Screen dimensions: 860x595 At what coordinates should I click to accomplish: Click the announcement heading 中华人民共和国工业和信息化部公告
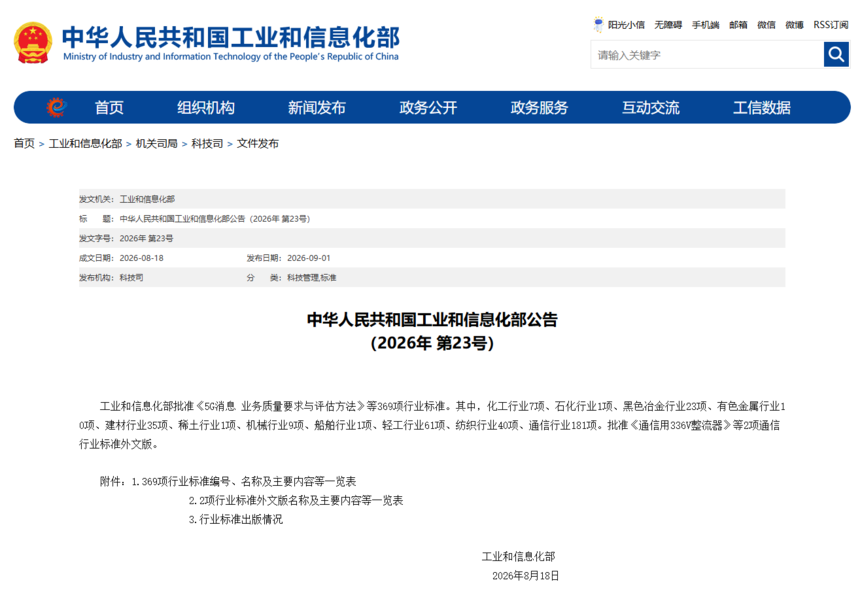click(432, 320)
